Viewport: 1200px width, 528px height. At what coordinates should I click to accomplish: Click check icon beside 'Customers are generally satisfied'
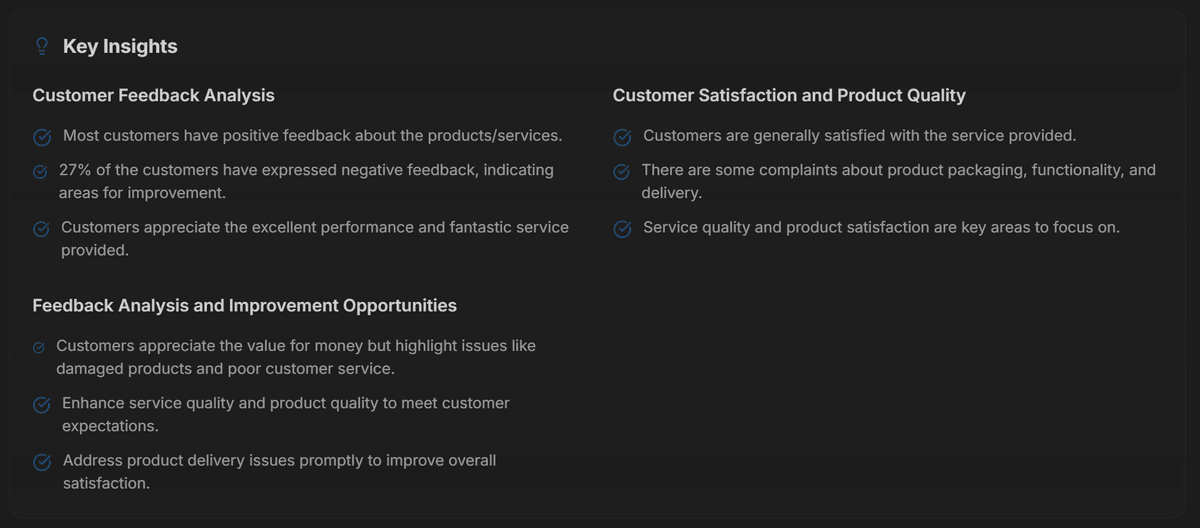[x=622, y=136]
